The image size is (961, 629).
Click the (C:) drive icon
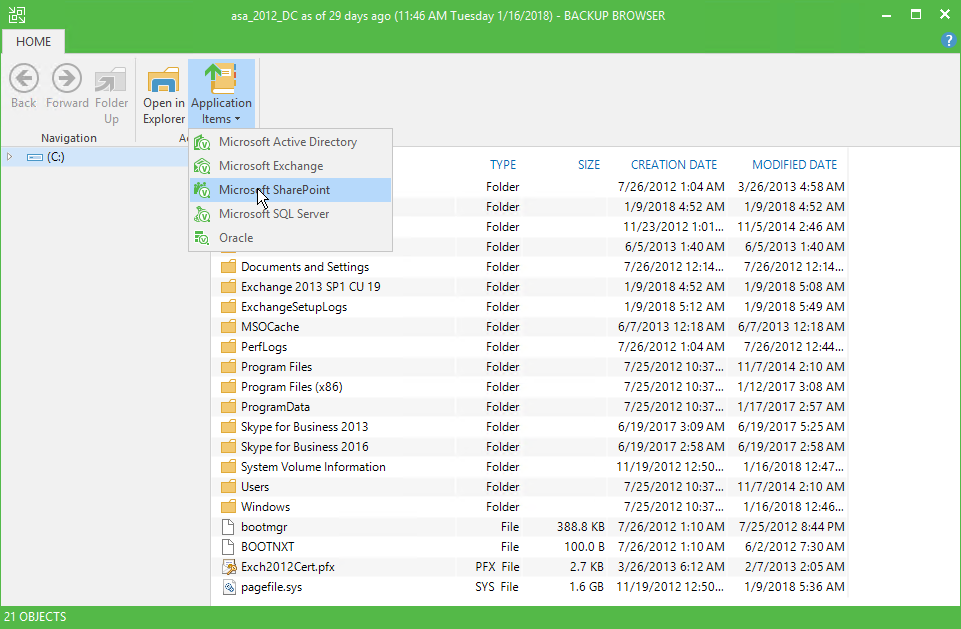click(35, 158)
